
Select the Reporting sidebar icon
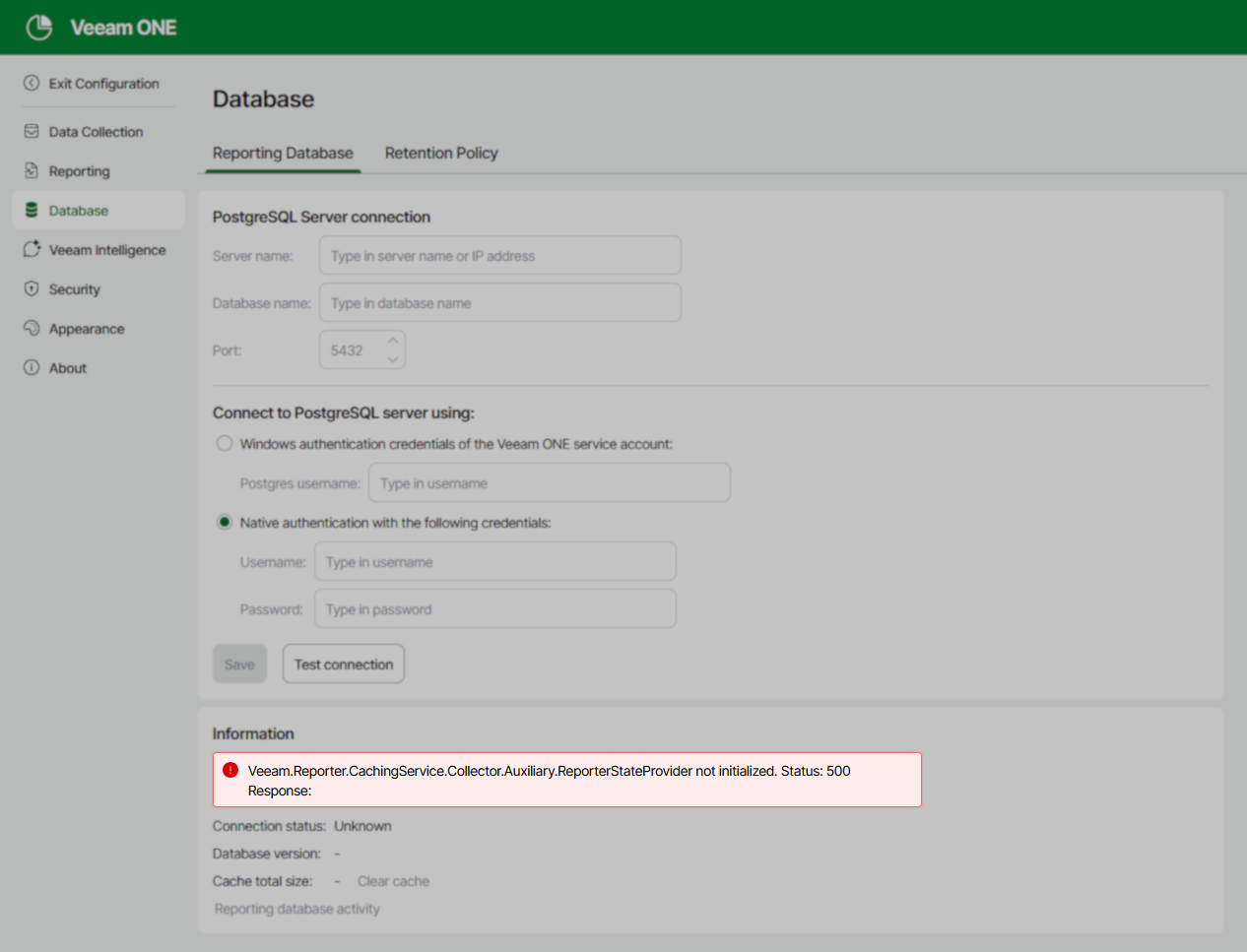[x=33, y=170]
